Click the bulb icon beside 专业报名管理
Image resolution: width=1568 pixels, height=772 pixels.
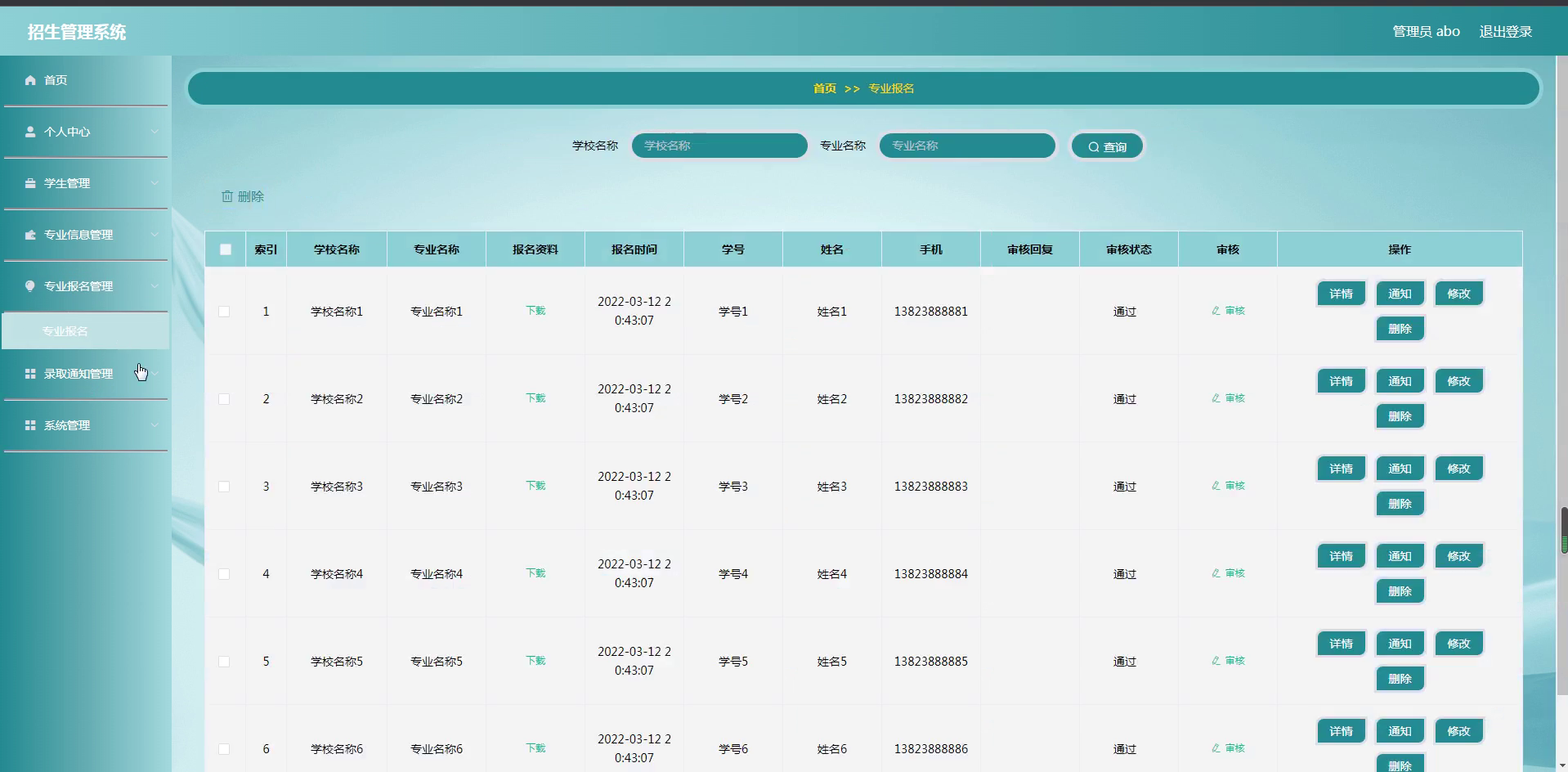tap(30, 286)
